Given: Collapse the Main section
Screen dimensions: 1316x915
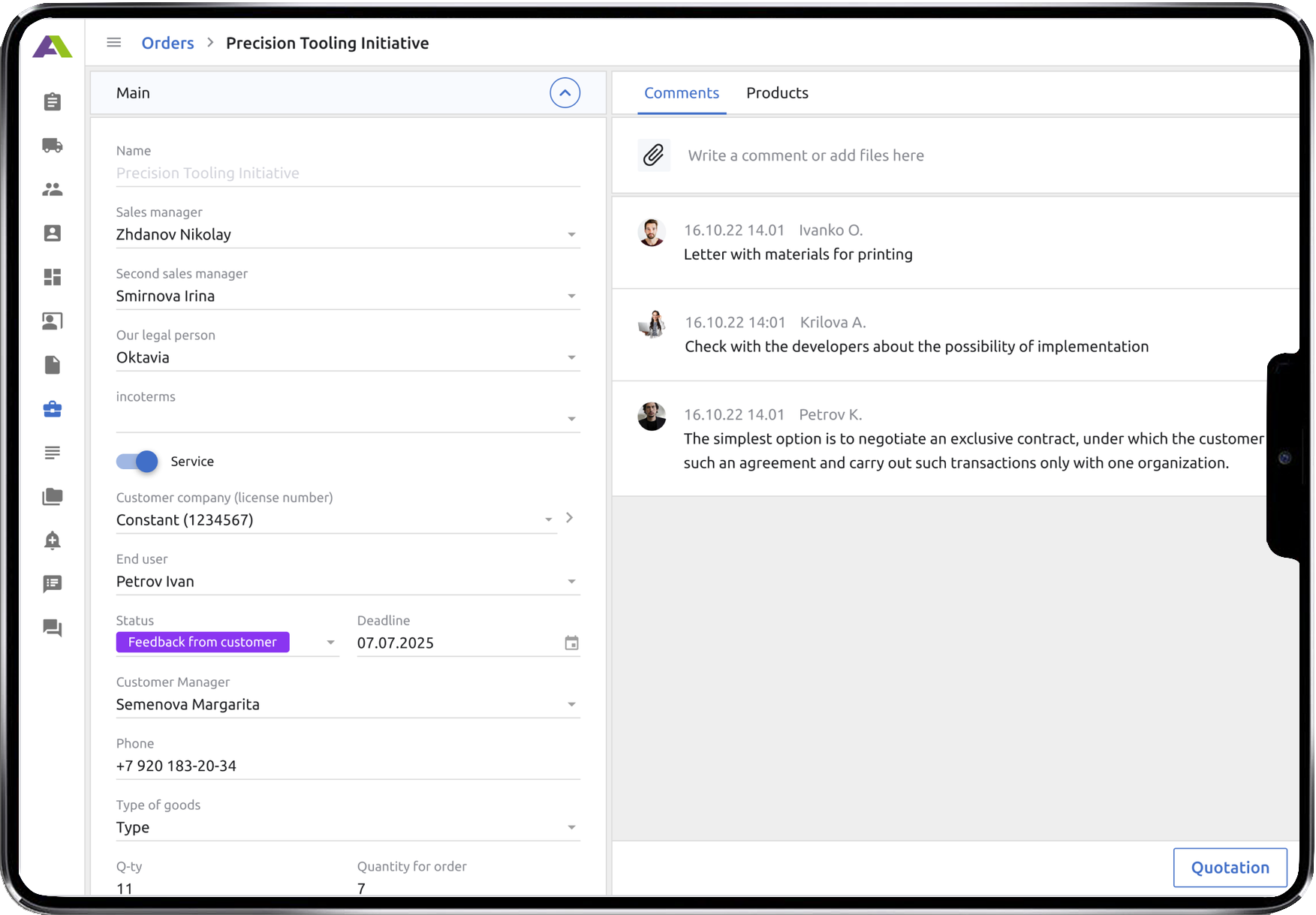Looking at the screenshot, I should pos(565,93).
